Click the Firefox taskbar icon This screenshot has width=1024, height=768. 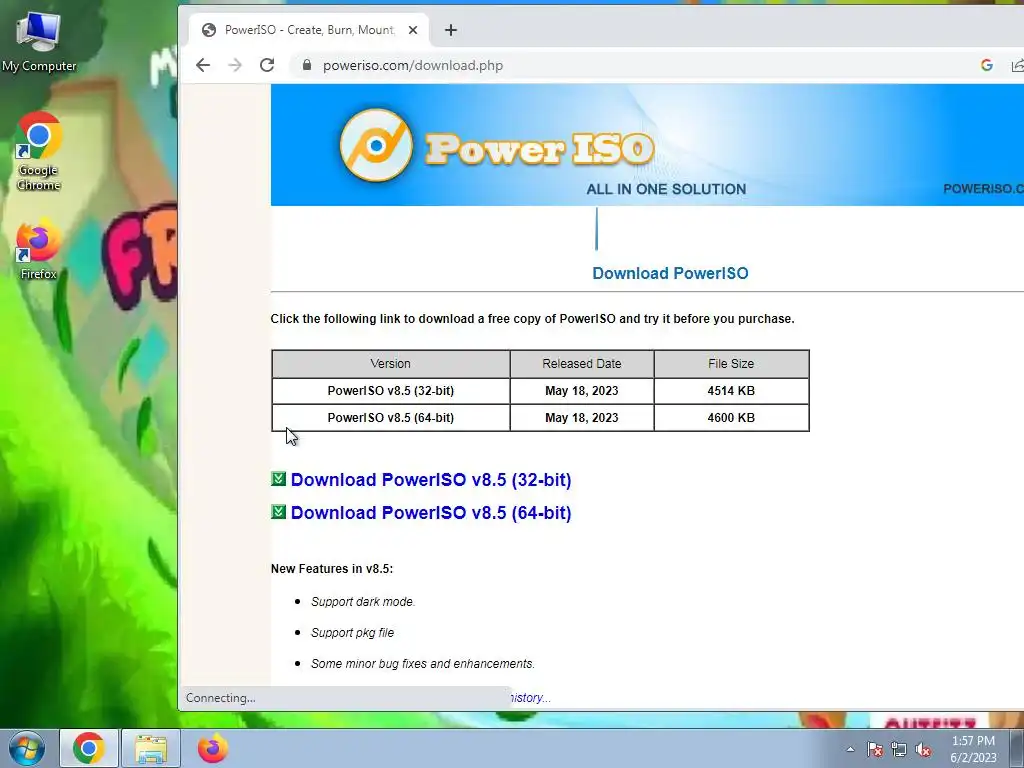[x=213, y=748]
